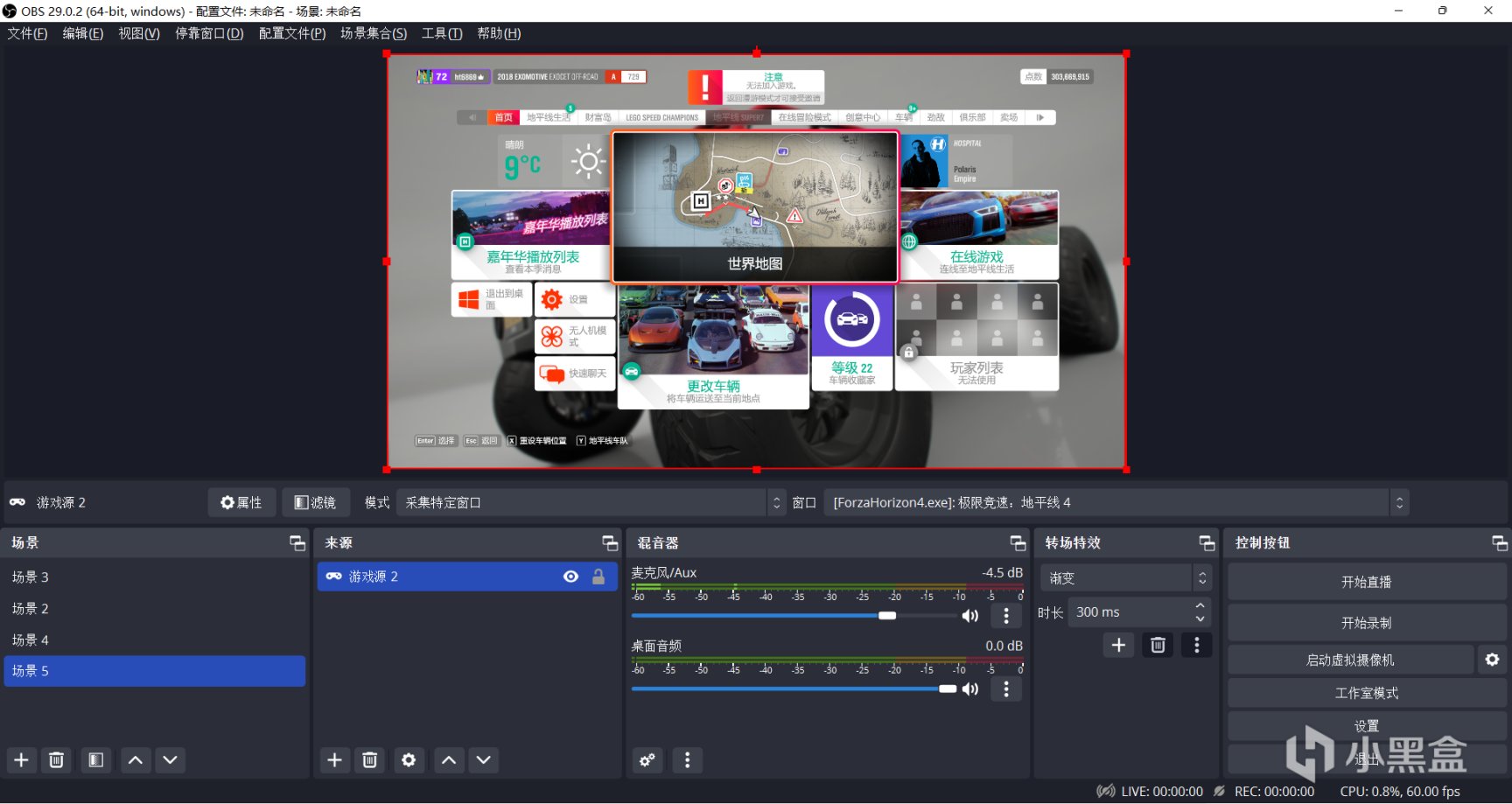Enable 工作室模式 studio mode
The image size is (1512, 804).
click(x=1367, y=693)
